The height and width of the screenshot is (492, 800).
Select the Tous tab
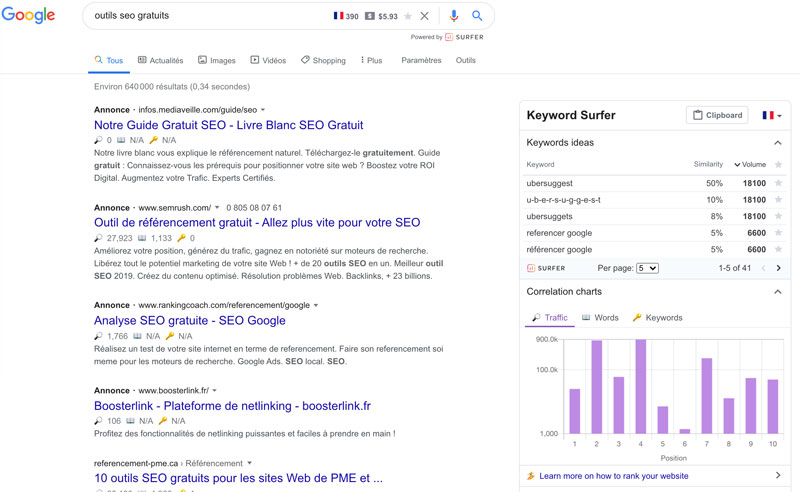109,60
